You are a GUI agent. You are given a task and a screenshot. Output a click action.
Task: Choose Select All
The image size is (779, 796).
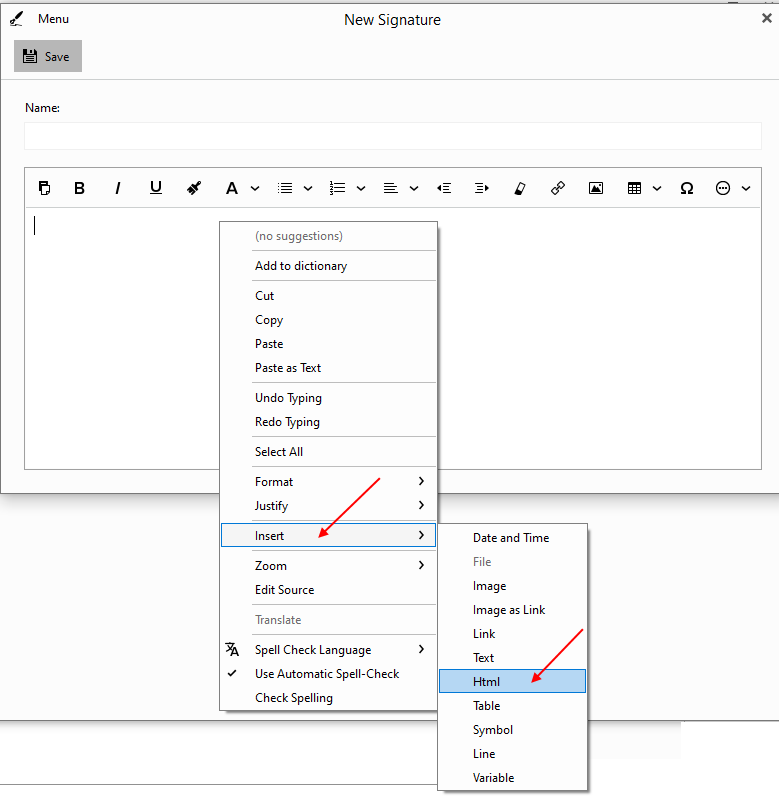click(x=328, y=451)
